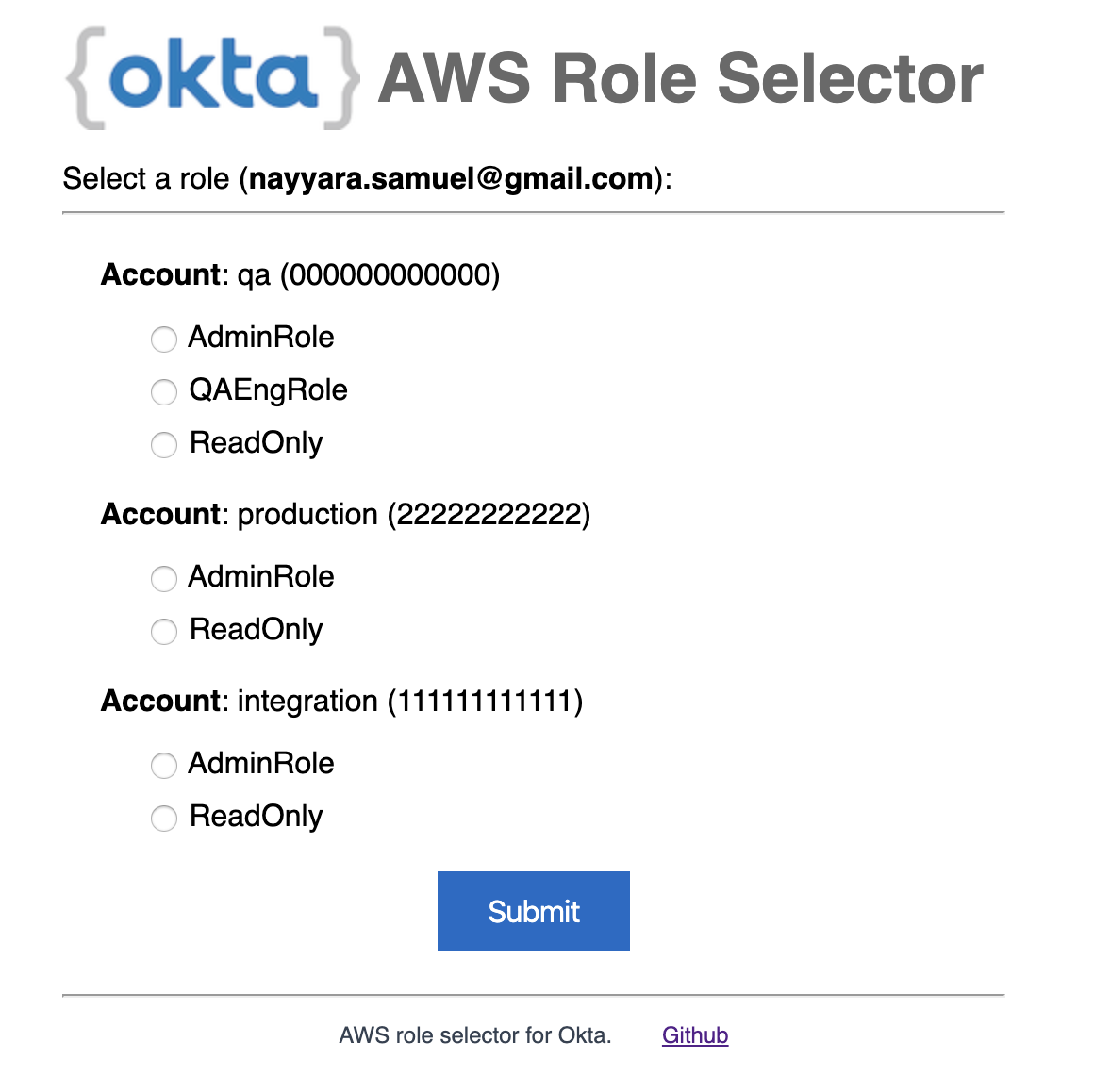Choose ReadOnly radio under integration account
This screenshot has width=1094, height=1092.
[x=164, y=818]
